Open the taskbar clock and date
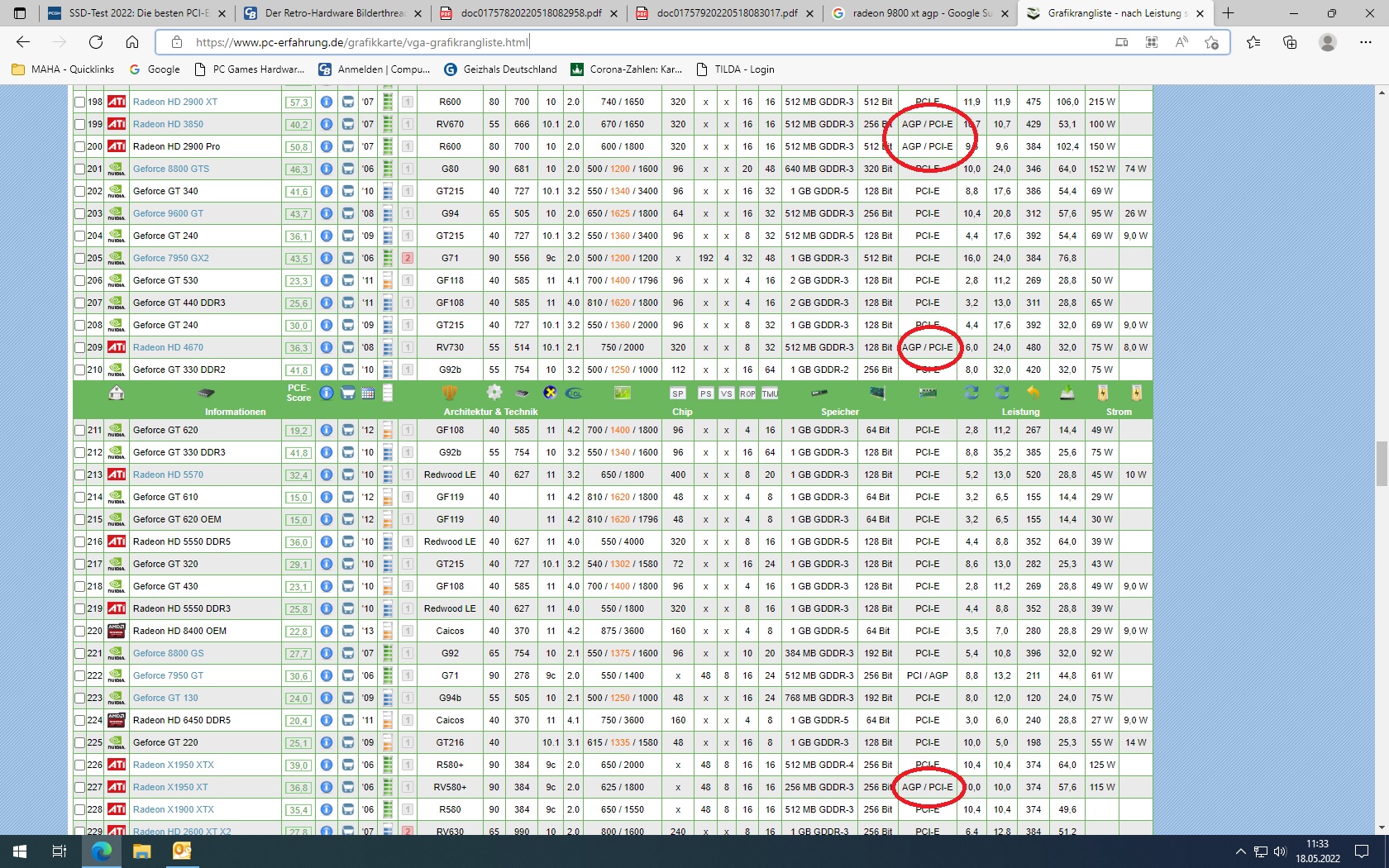 (1318, 851)
